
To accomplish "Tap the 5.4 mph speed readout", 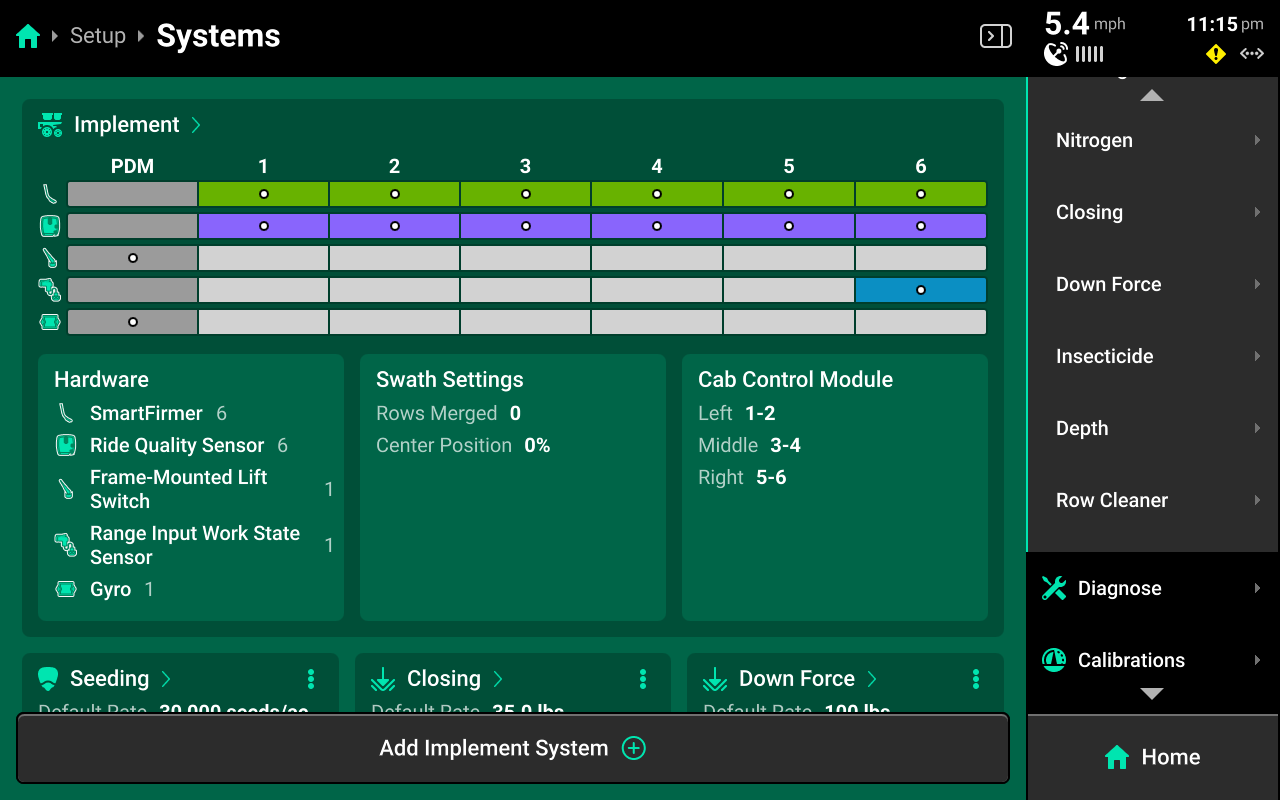I will click(1085, 24).
